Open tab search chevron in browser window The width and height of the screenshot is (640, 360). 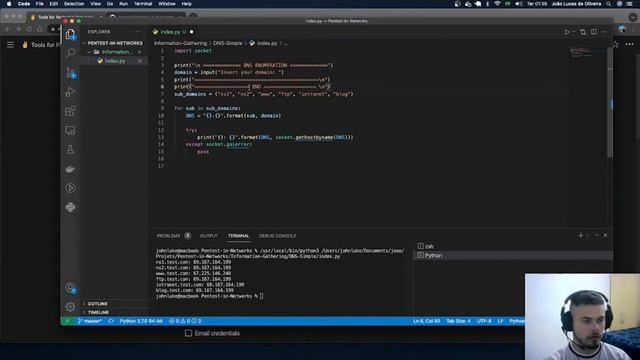633,17
